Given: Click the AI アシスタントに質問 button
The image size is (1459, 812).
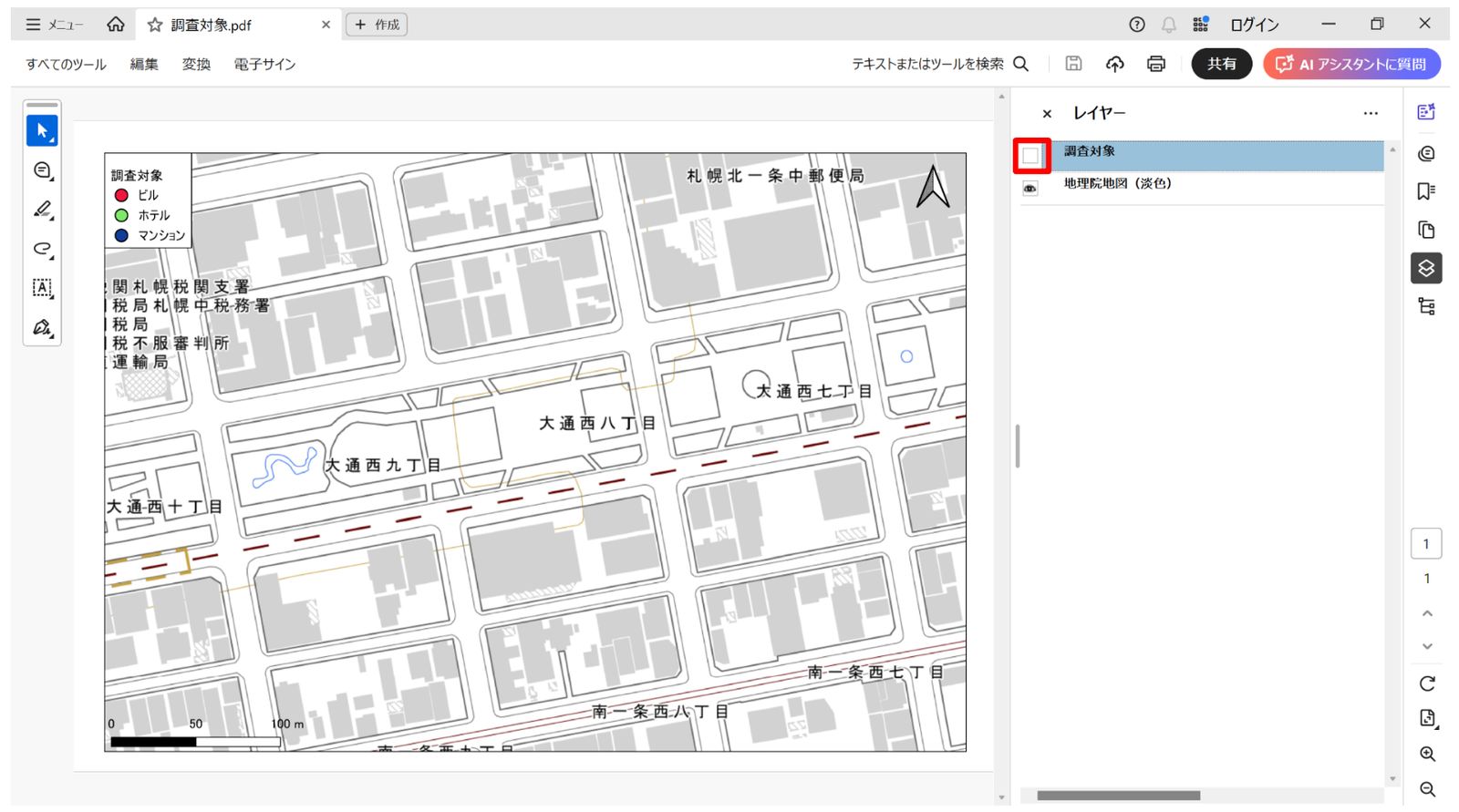Looking at the screenshot, I should [x=1351, y=64].
